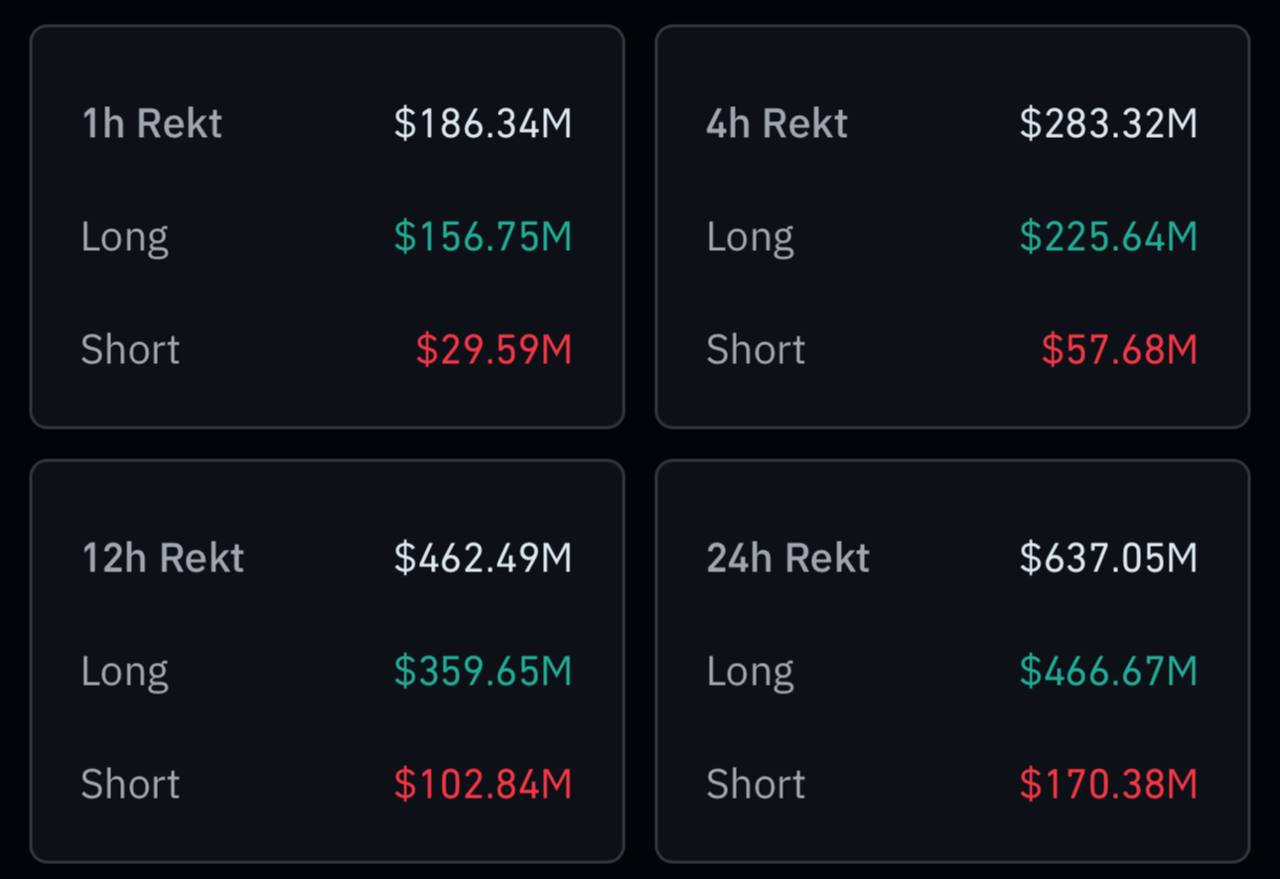Viewport: 1280px width, 879px height.
Task: Select the 1h Short $29.59M value
Action: point(494,350)
